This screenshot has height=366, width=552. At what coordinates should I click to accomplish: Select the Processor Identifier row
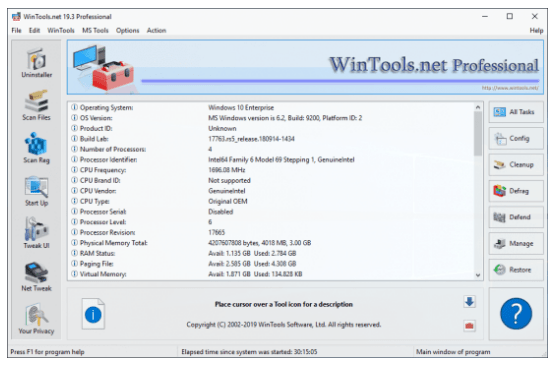tap(272, 159)
